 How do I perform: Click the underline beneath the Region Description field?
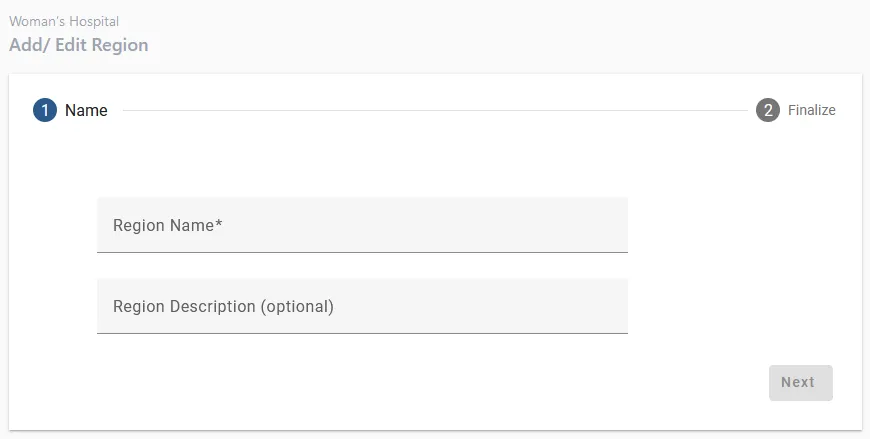click(362, 333)
